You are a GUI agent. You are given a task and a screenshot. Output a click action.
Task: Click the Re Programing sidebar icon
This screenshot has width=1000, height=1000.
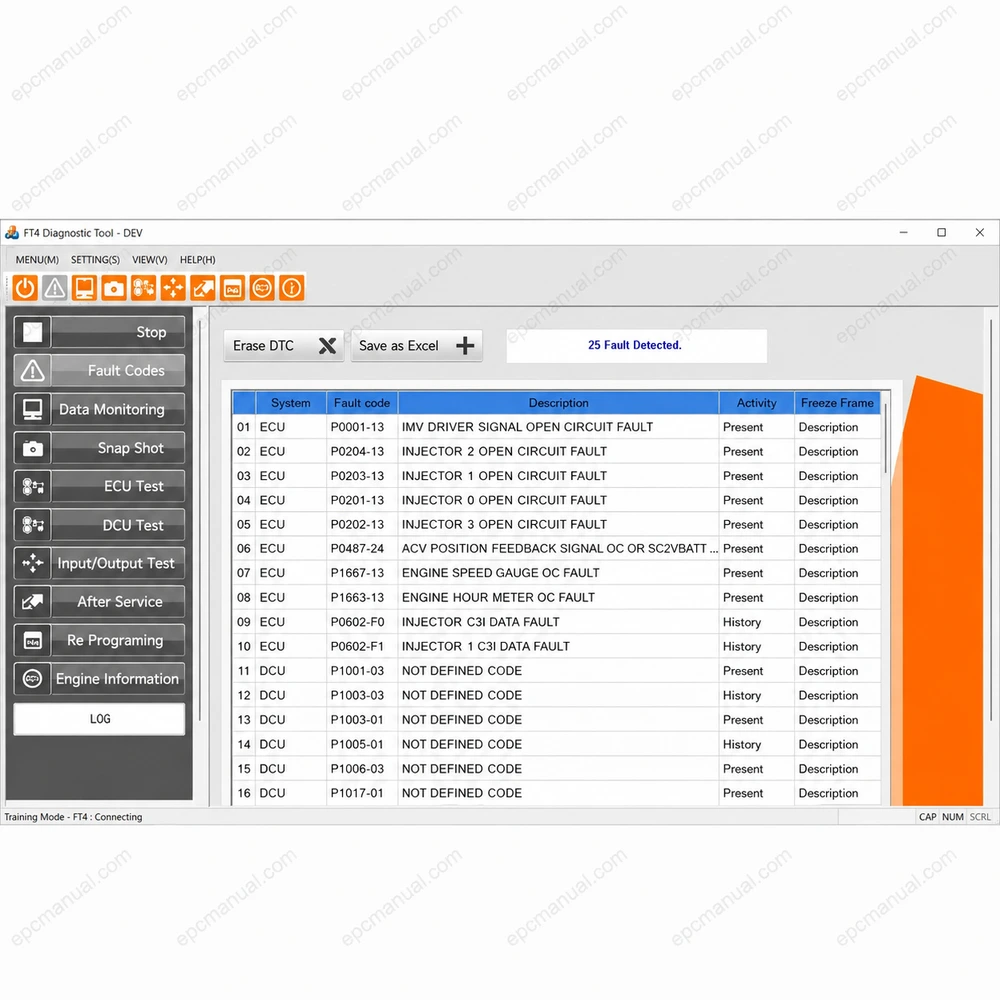(x=33, y=640)
